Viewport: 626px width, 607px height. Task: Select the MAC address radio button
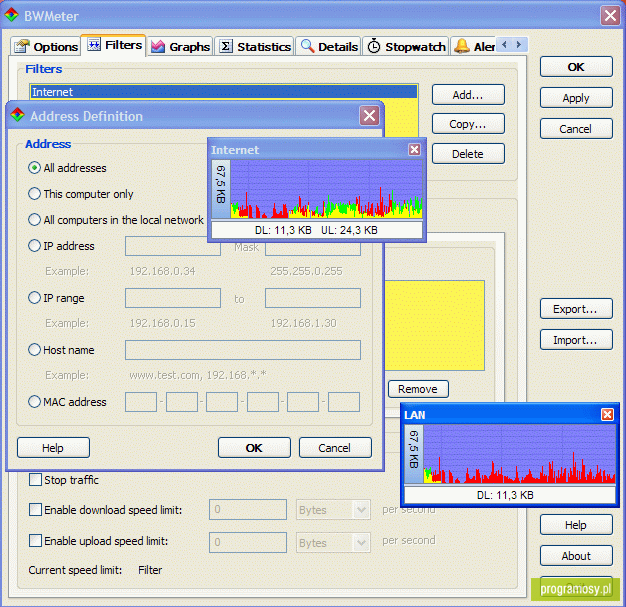tap(34, 401)
